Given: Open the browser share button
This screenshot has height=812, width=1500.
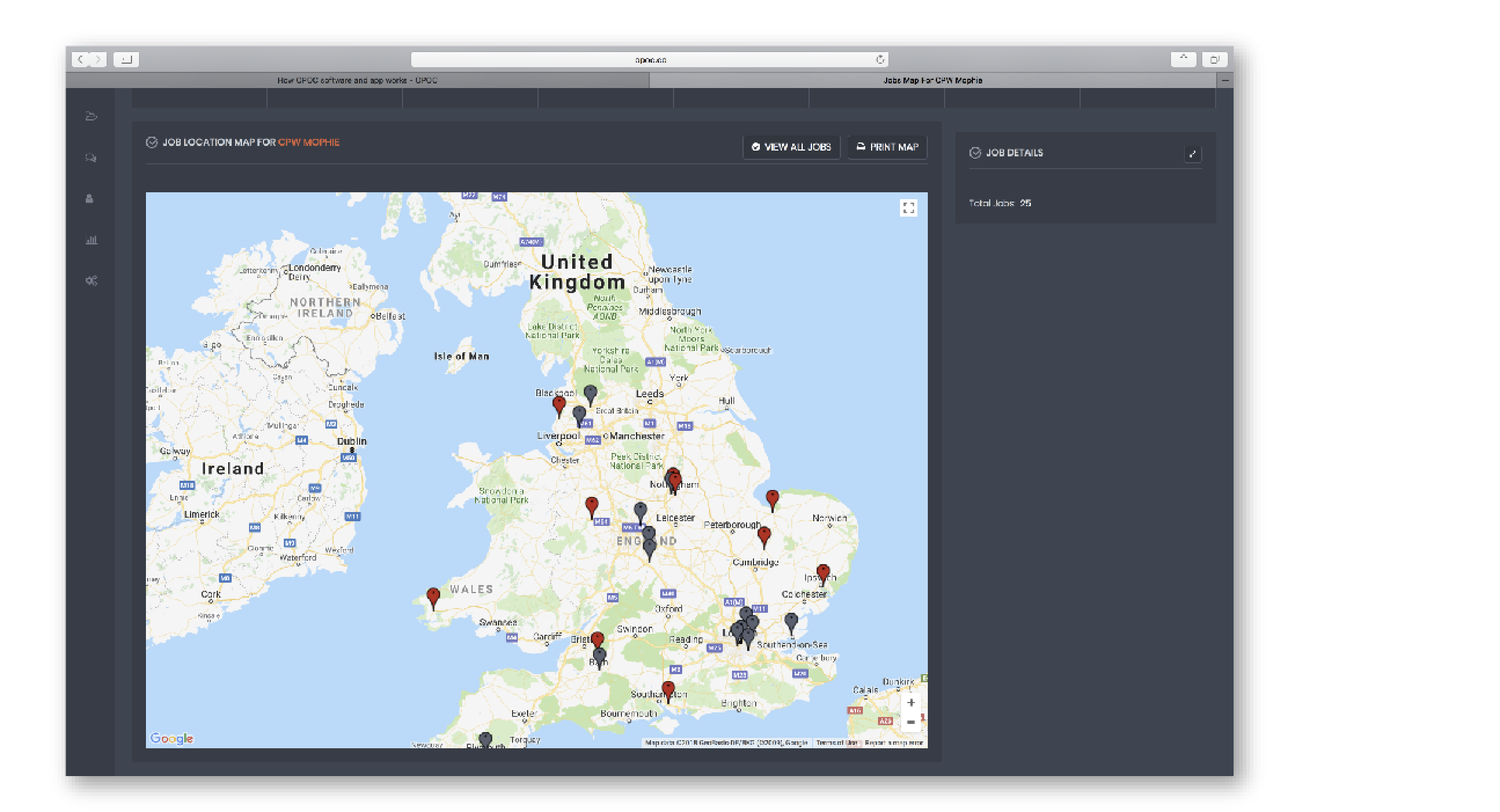Looking at the screenshot, I should coord(1183,60).
